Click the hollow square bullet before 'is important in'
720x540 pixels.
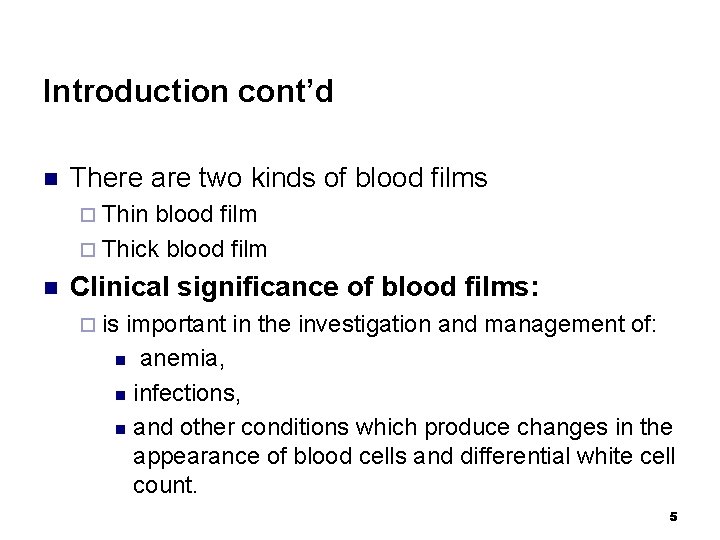tap(88, 325)
